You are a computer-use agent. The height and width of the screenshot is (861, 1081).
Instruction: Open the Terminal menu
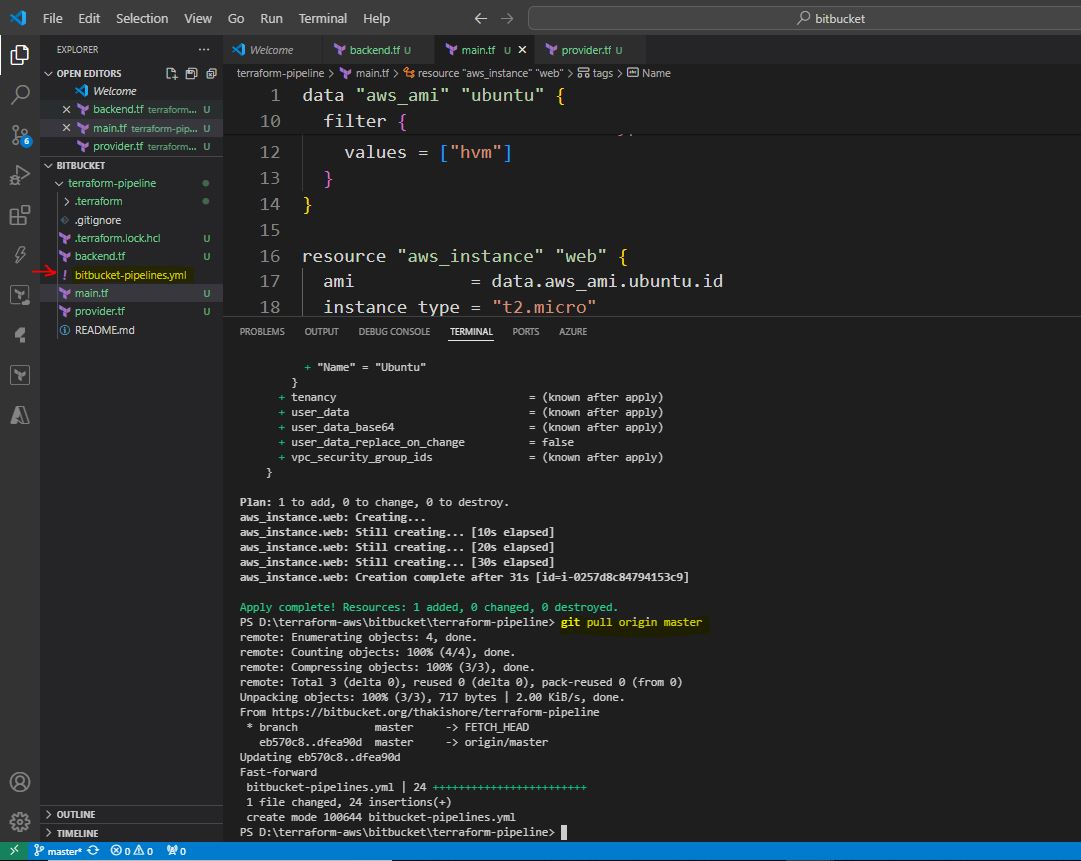click(322, 18)
